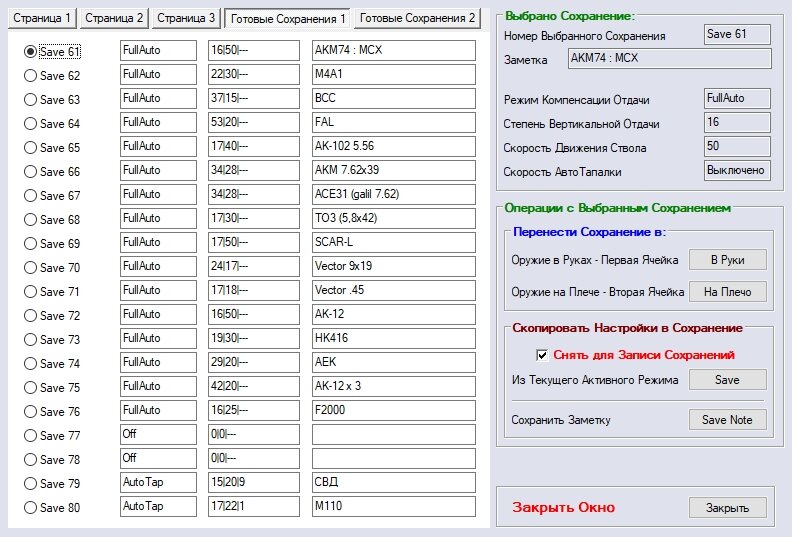The width and height of the screenshot is (792, 537).
Task: Click the СВД note field
Action: tap(394, 482)
